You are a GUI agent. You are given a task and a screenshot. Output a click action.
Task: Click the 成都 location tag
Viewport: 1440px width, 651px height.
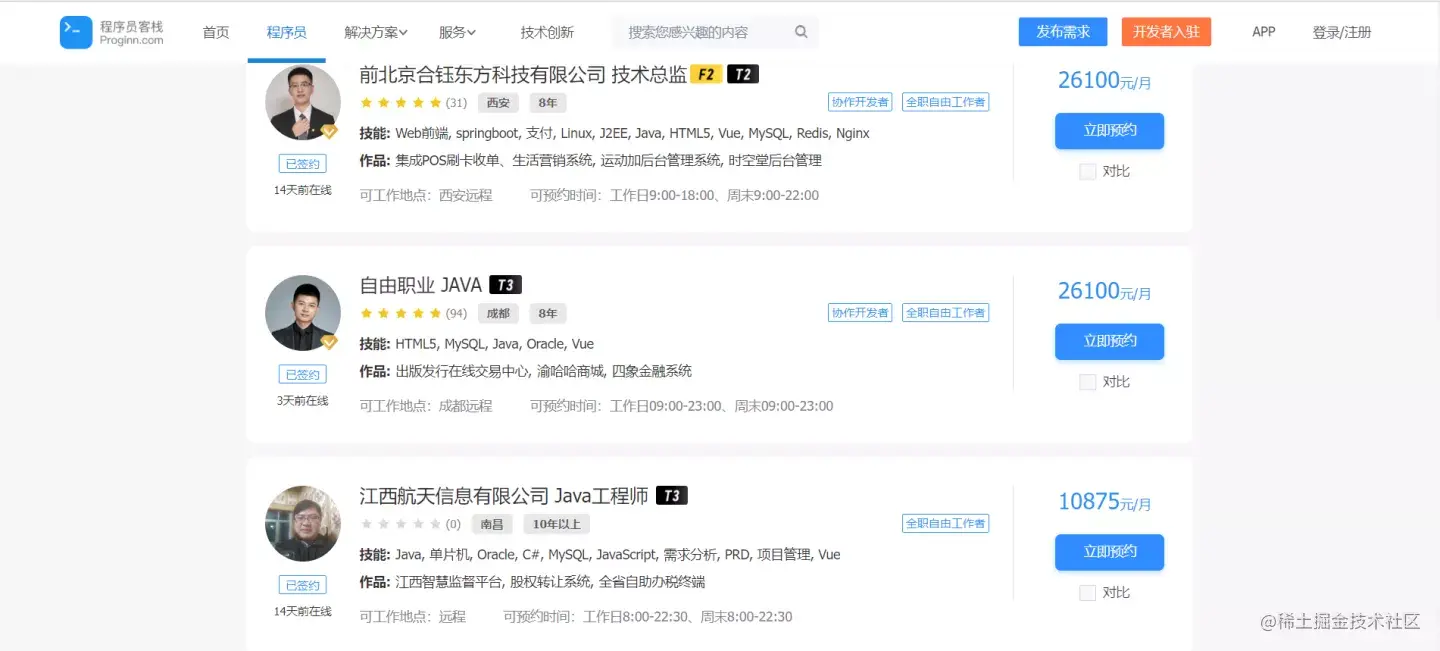pos(498,313)
